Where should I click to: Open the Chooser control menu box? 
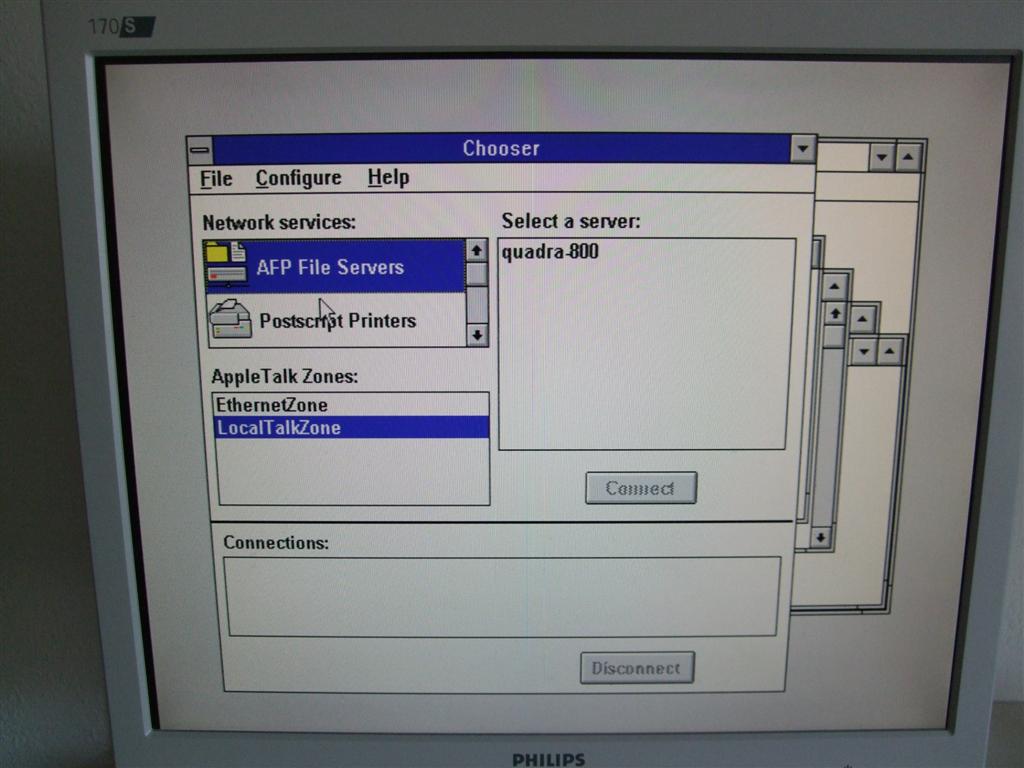pyautogui.click(x=200, y=151)
